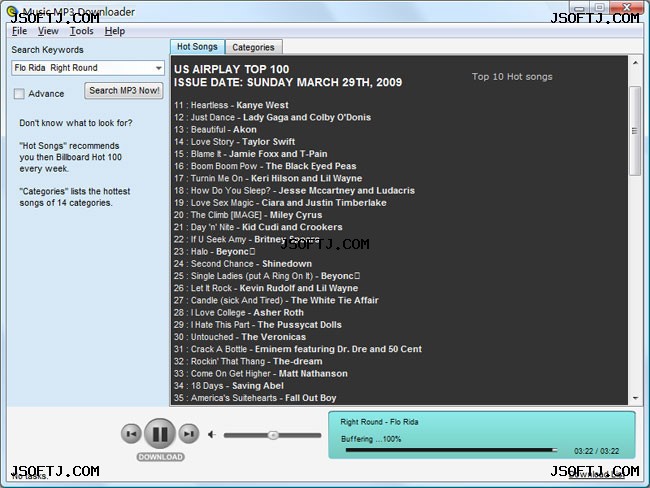Select The Climb - Miley Cyrus
Viewport: 650px width, 488px height.
point(248,215)
